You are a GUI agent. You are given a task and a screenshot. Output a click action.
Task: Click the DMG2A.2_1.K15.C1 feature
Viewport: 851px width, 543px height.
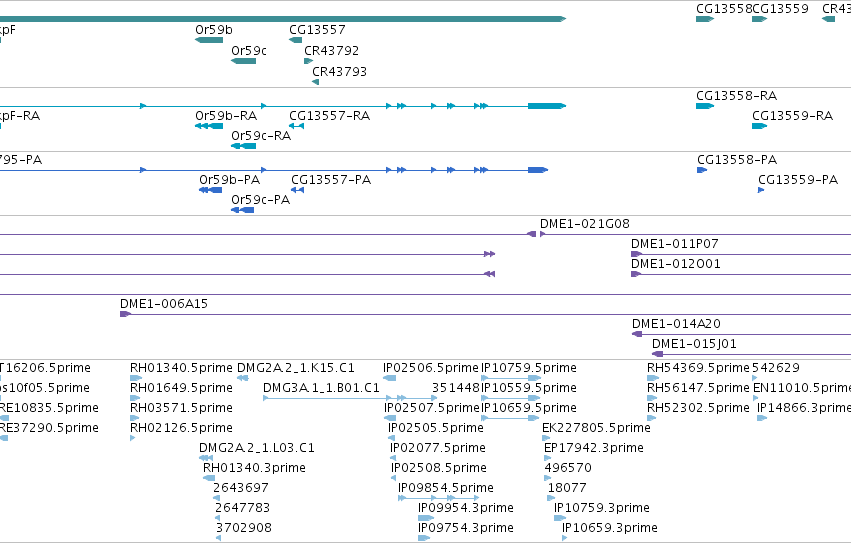tap(243, 378)
